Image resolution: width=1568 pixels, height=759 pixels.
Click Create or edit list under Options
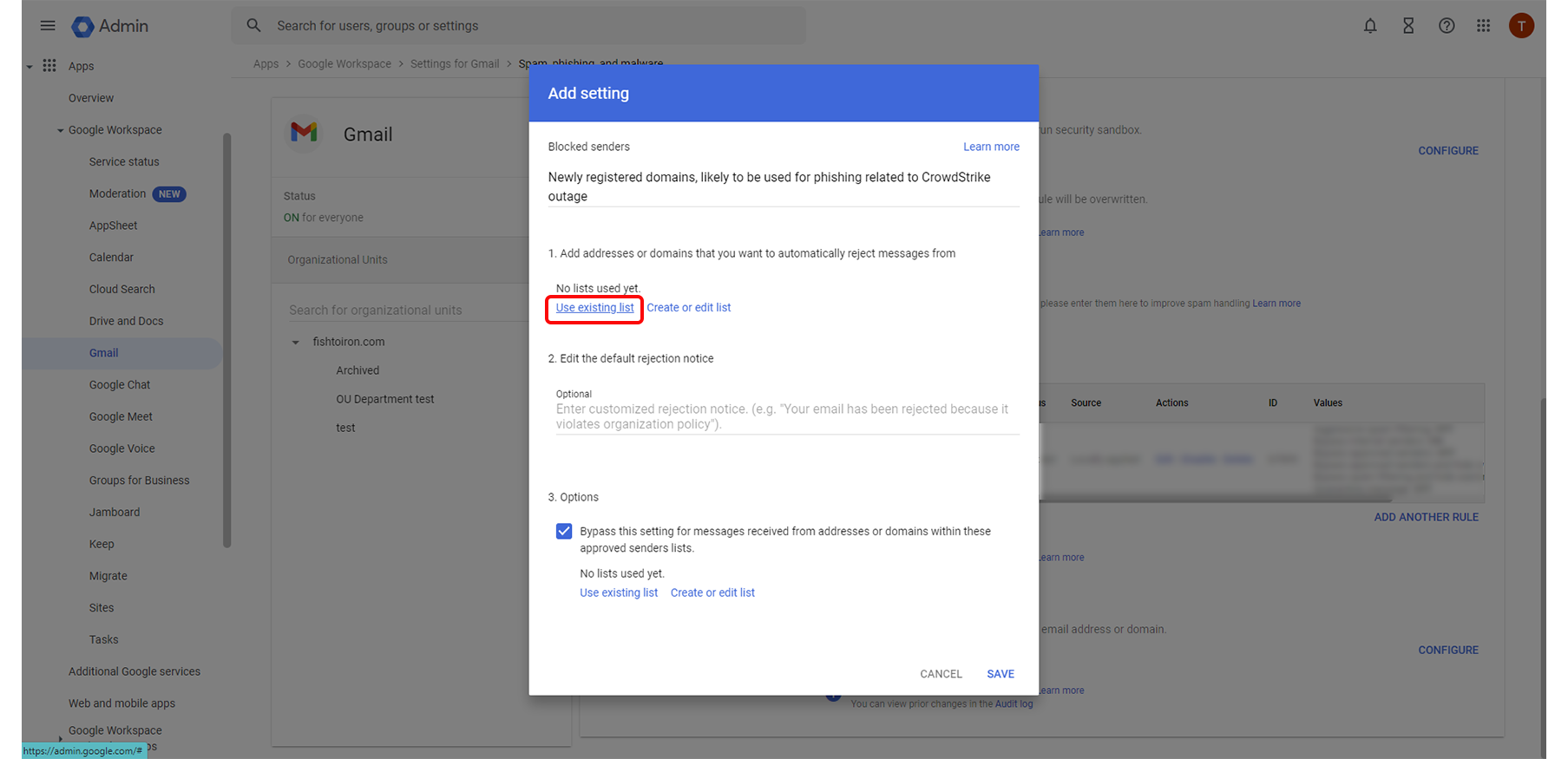point(712,592)
